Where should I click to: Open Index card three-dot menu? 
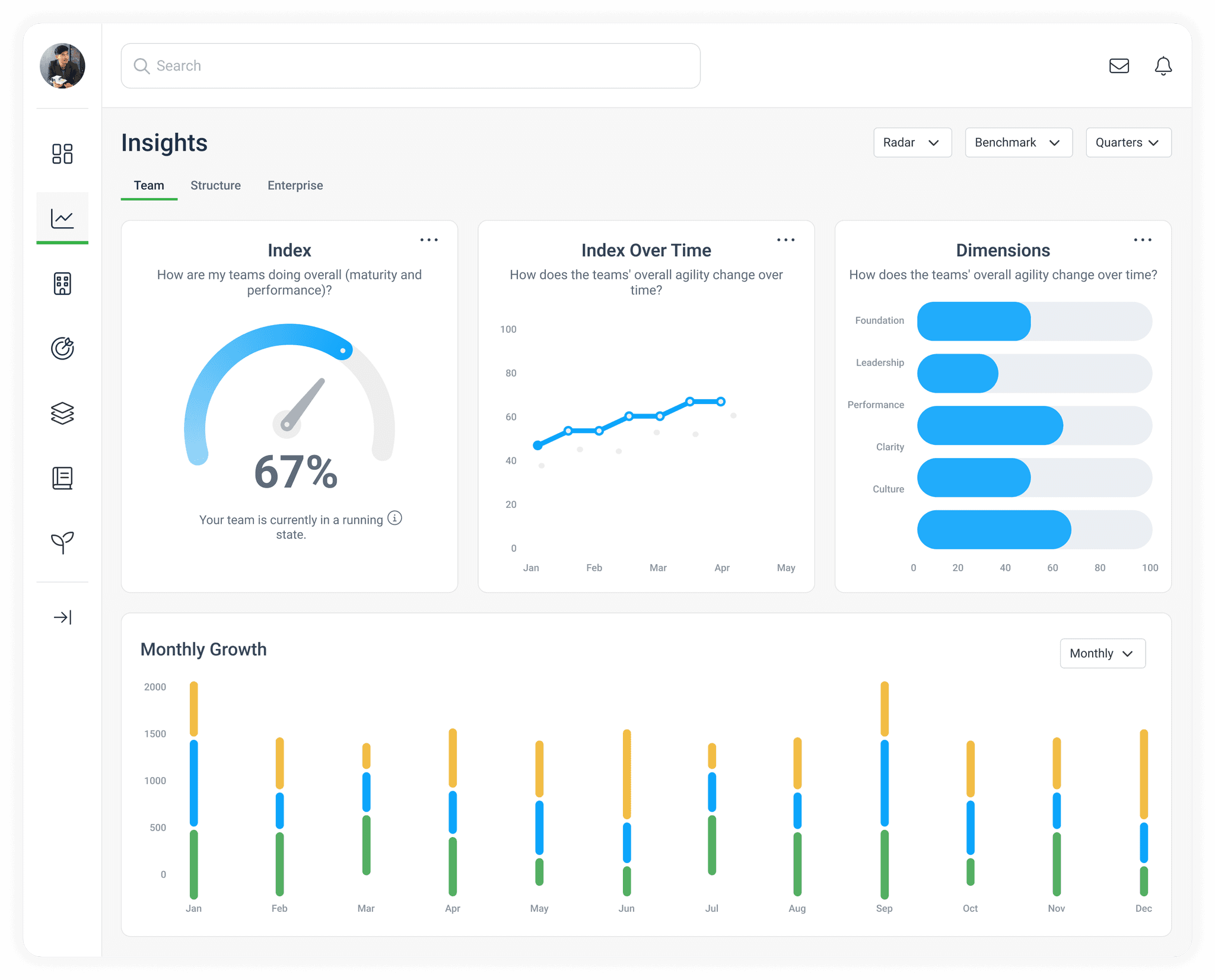(x=429, y=240)
